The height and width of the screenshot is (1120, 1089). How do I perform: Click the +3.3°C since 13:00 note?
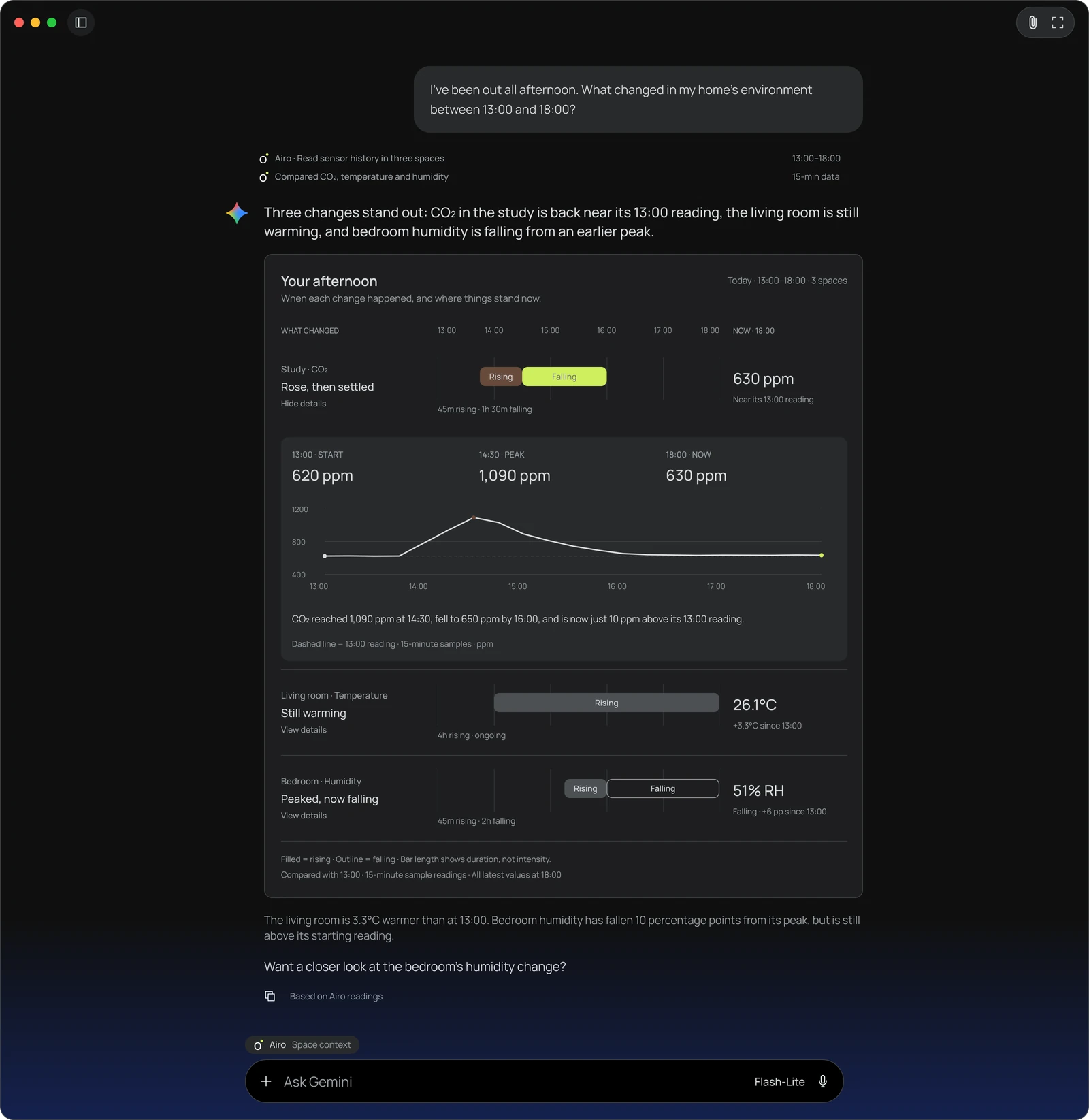(x=767, y=726)
